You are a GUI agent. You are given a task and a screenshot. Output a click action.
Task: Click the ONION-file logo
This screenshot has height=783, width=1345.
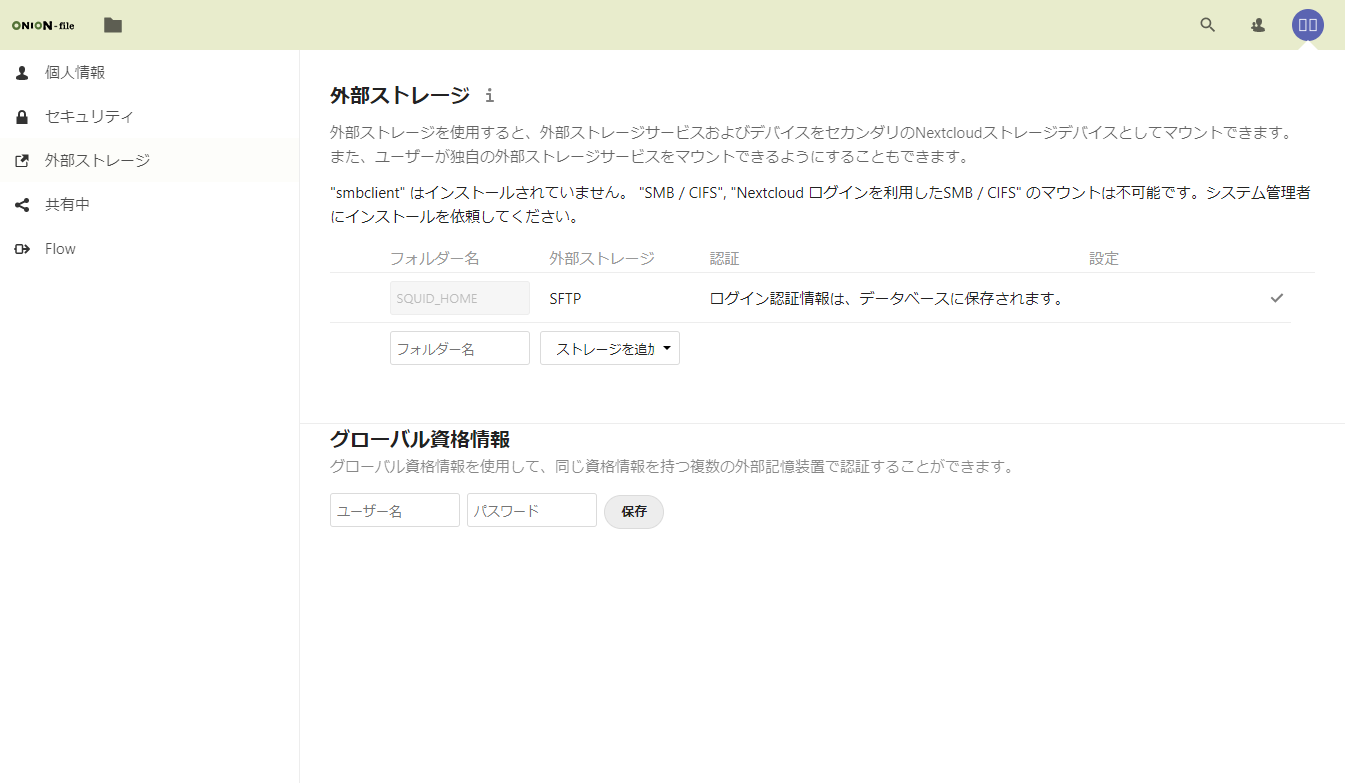coord(43,25)
